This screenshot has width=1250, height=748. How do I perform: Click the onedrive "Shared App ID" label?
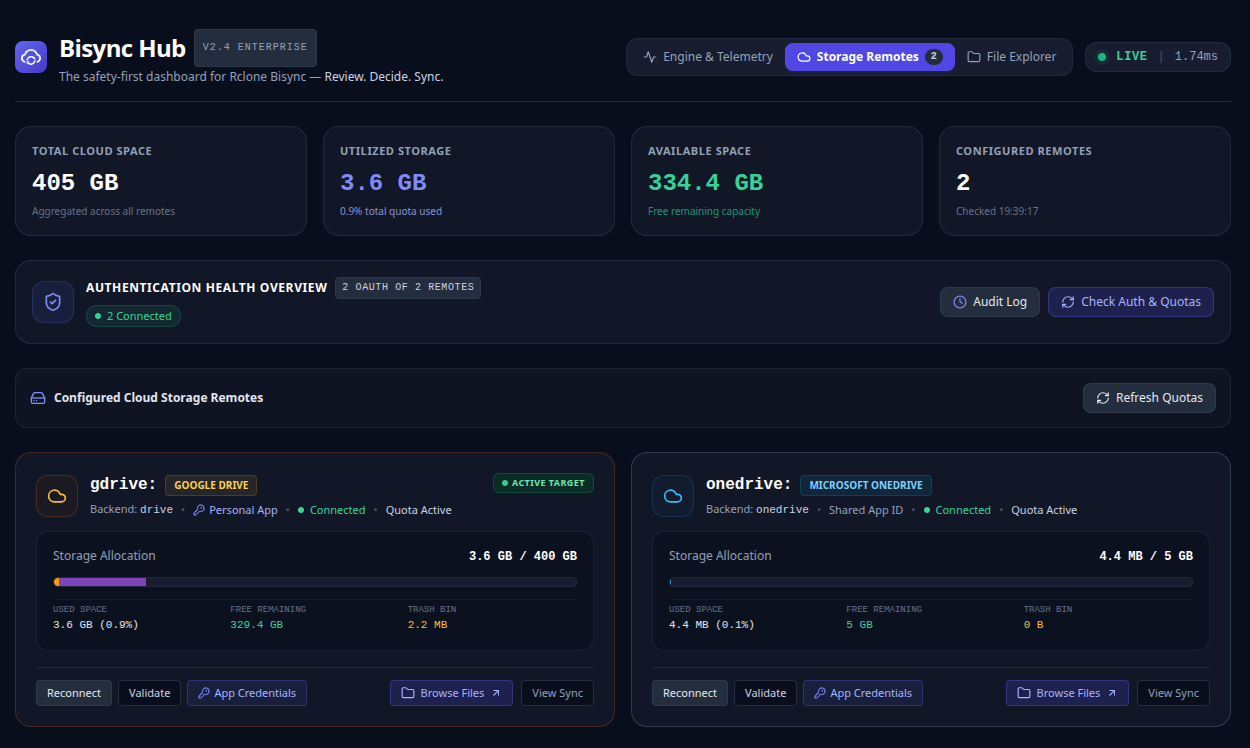click(866, 510)
